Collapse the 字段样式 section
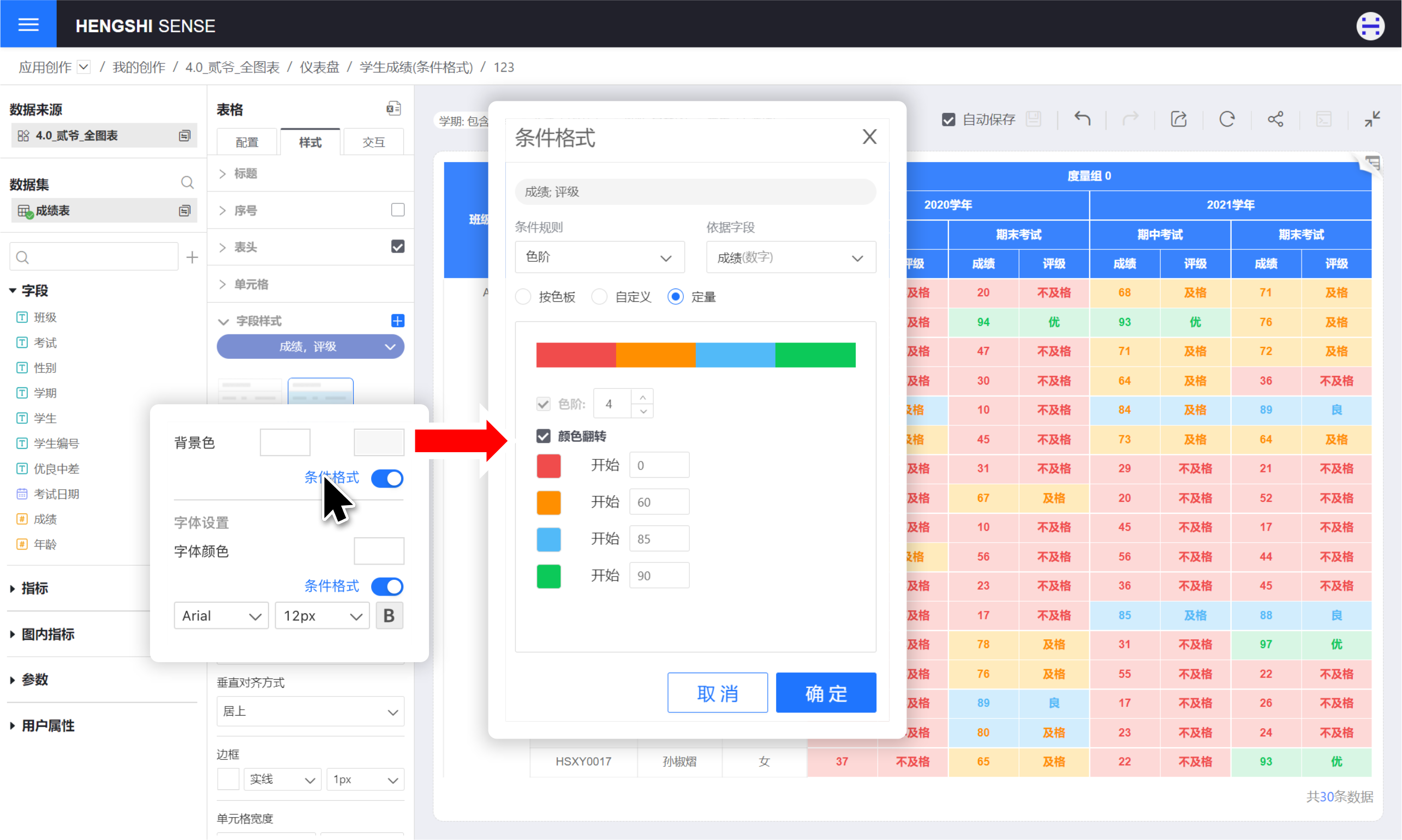The height and width of the screenshot is (840, 1402). tap(223, 321)
